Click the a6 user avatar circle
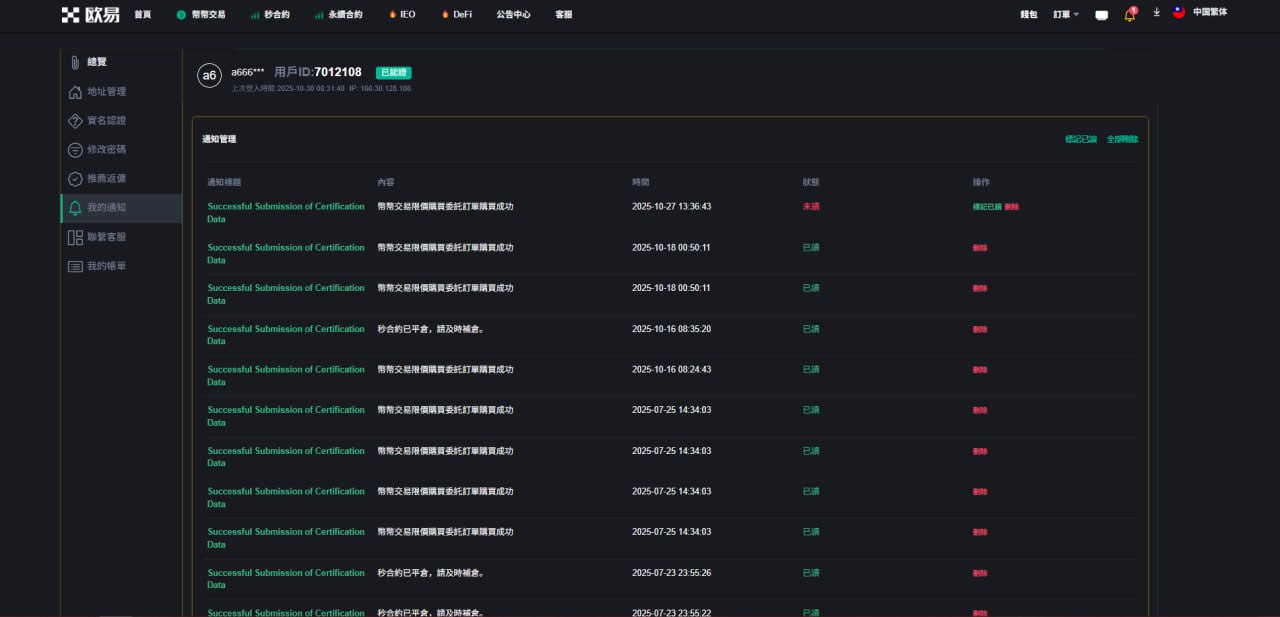The height and width of the screenshot is (617, 1280). click(209, 76)
